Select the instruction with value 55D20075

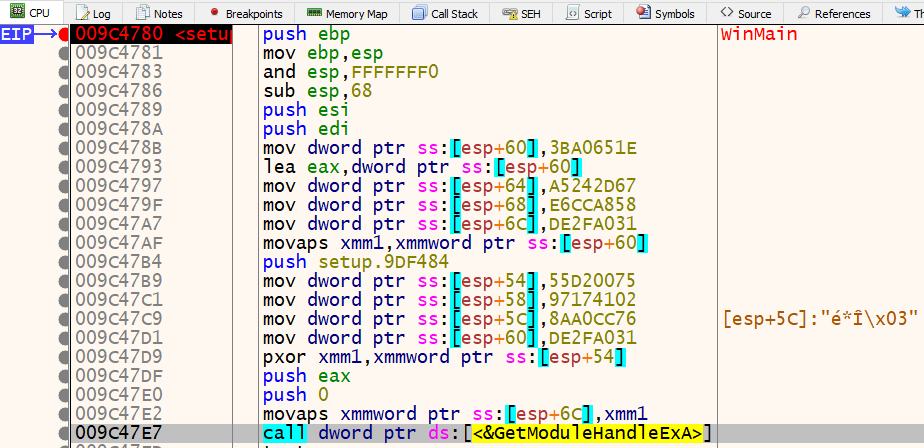pyautogui.click(x=450, y=281)
